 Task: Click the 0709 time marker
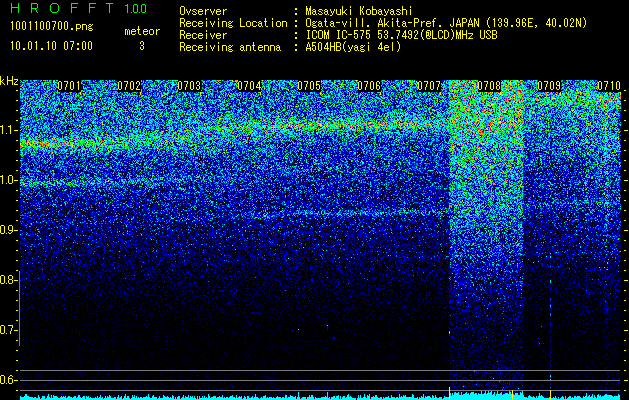tap(549, 86)
